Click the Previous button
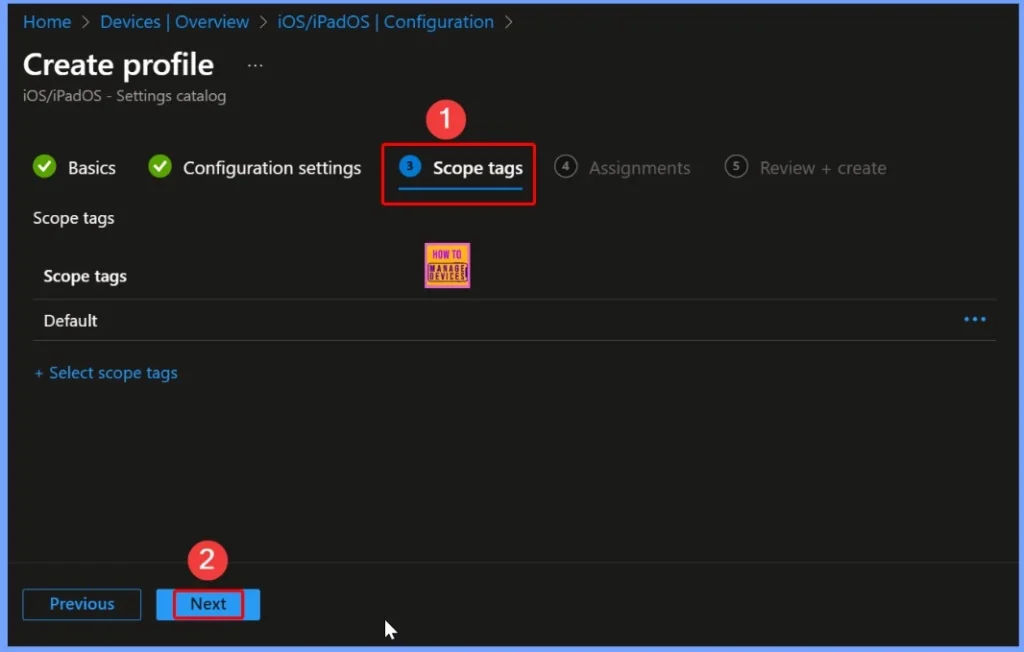The width and height of the screenshot is (1024, 652). click(x=81, y=604)
